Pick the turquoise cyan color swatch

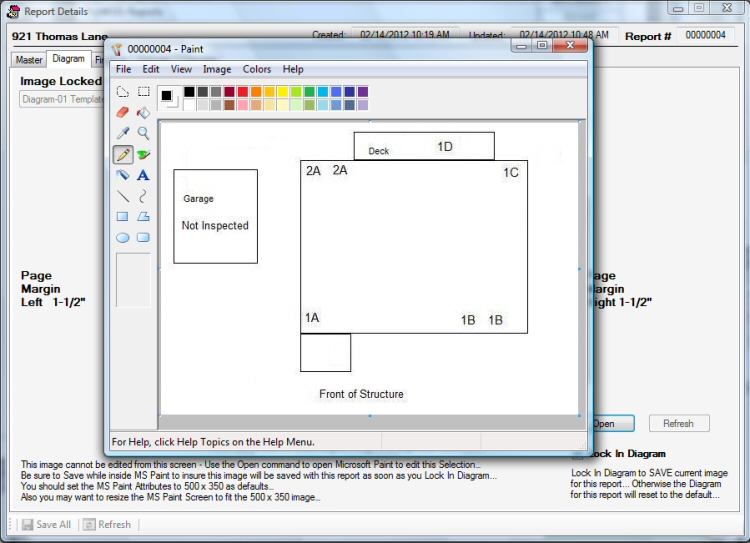323,92
